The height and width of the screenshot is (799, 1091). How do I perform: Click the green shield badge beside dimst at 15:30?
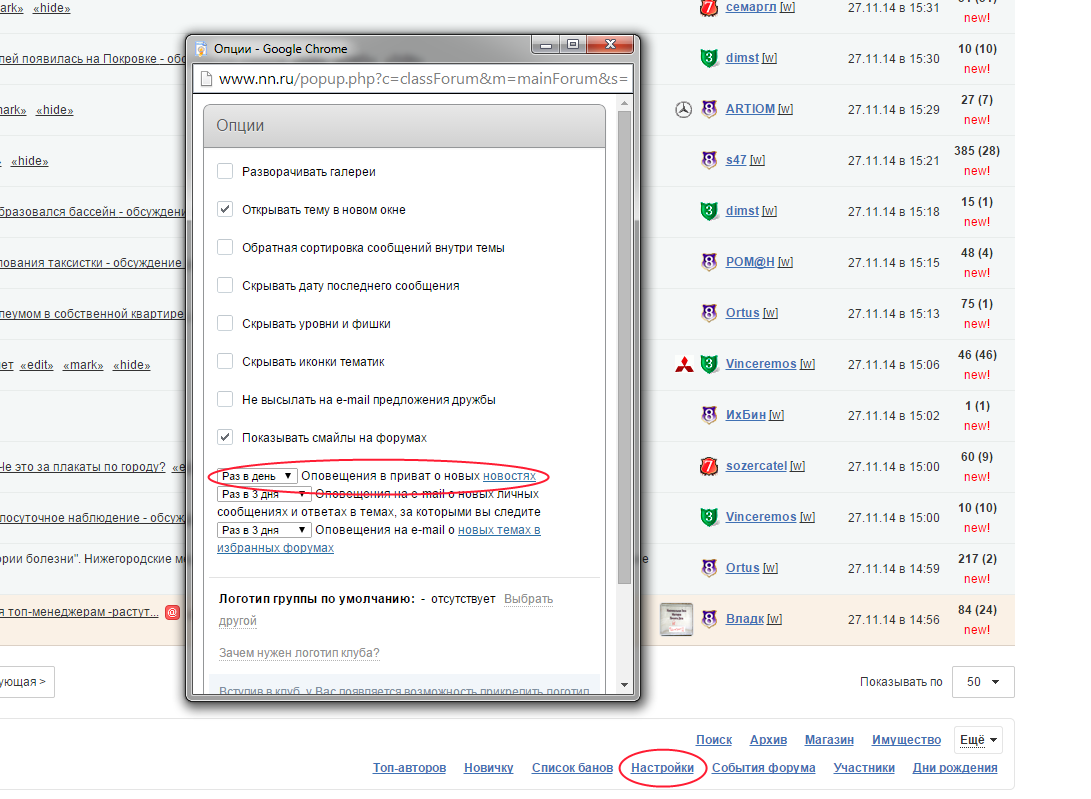[x=708, y=58]
